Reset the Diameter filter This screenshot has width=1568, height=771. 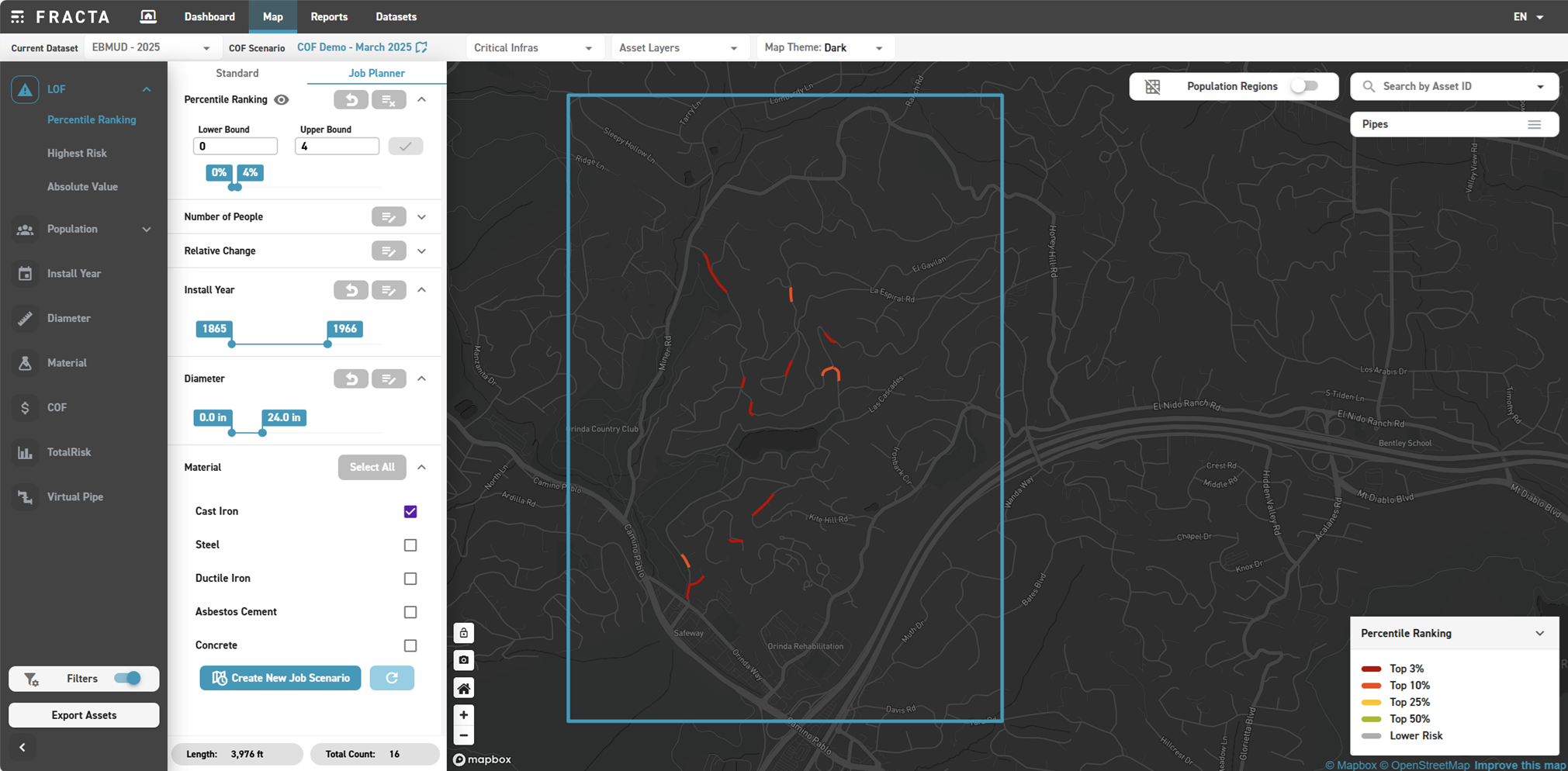point(351,379)
